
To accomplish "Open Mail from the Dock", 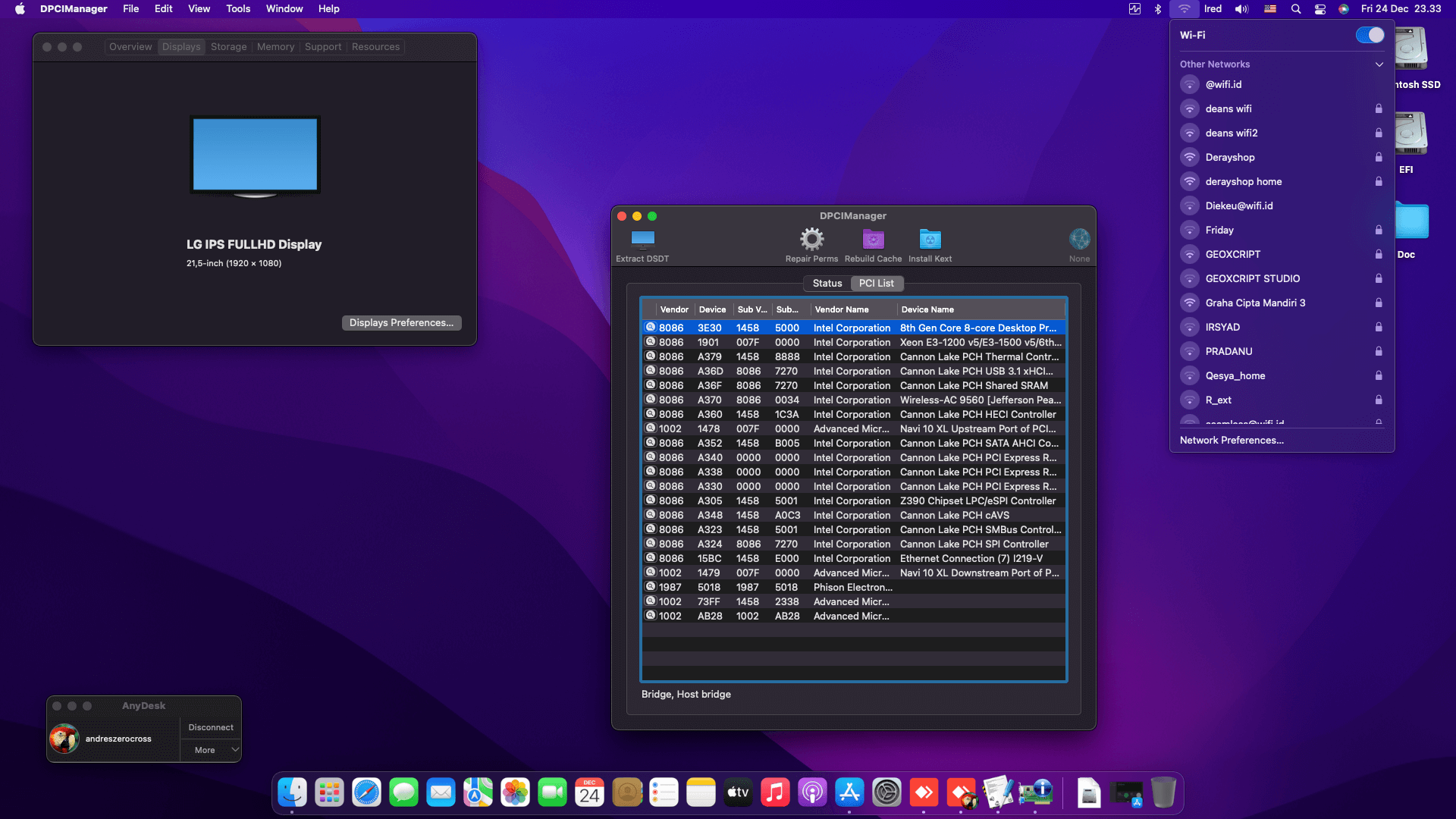I will click(x=441, y=792).
